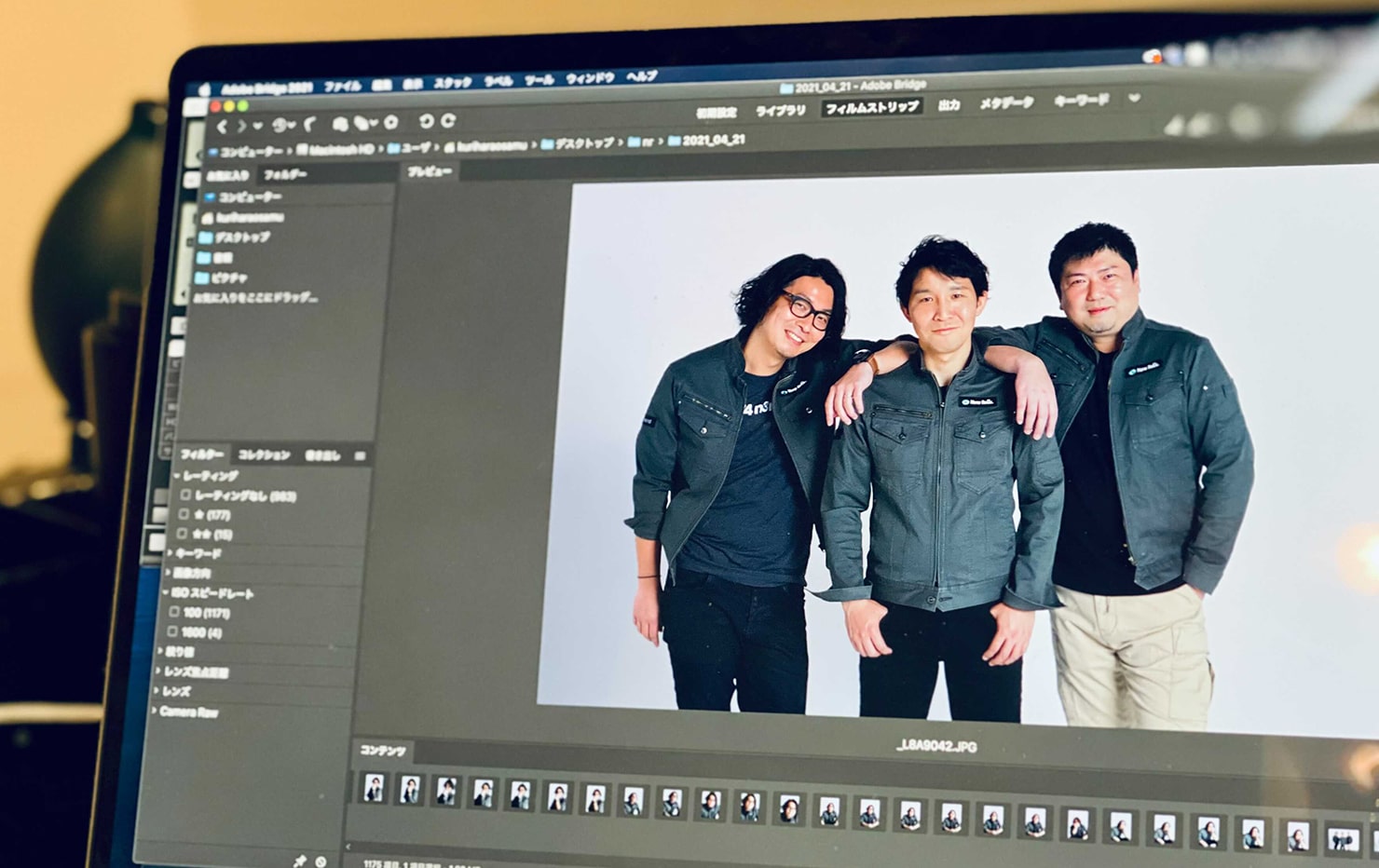The height and width of the screenshot is (868, 1379).
Task: Expand the レンズ filter section
Action: pyautogui.click(x=157, y=691)
